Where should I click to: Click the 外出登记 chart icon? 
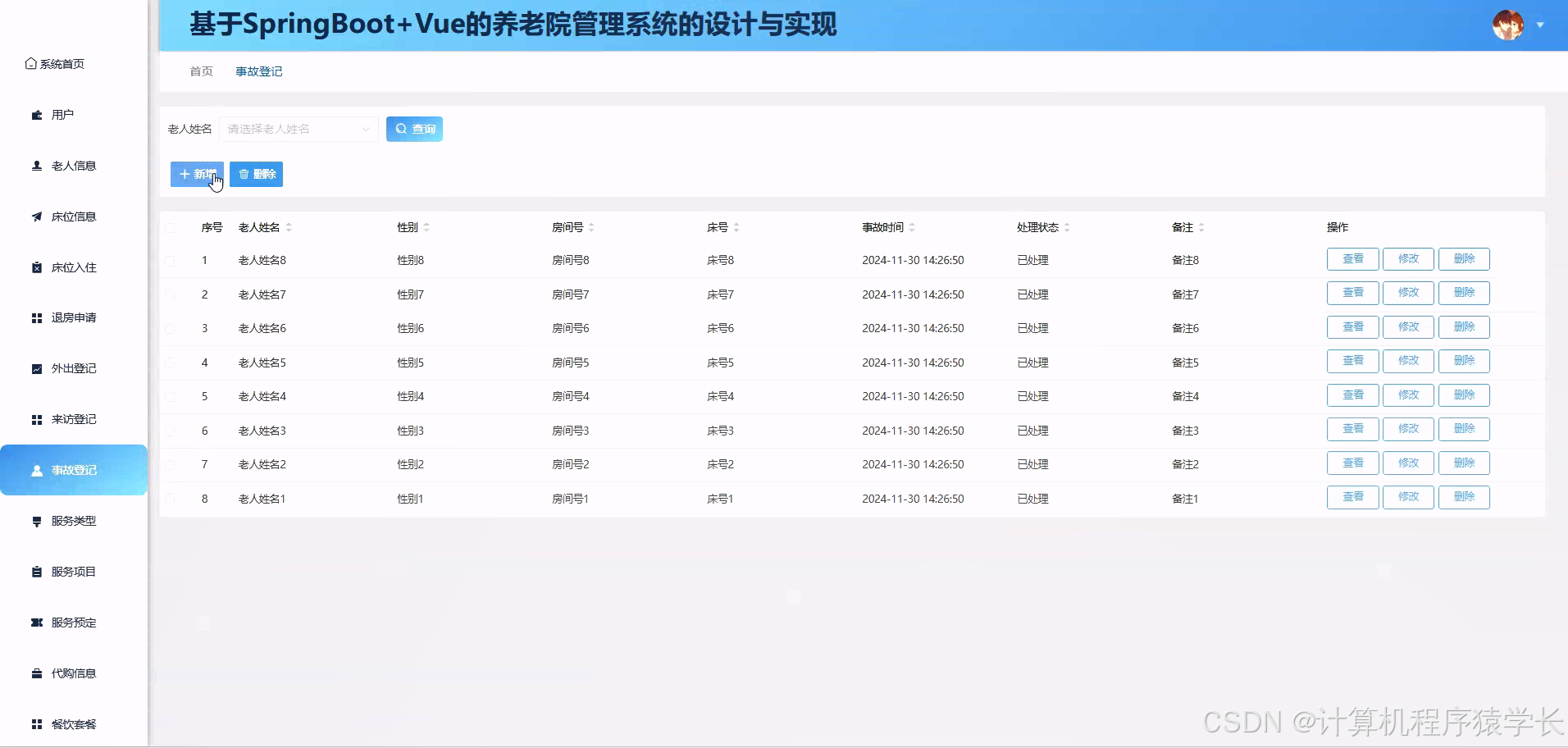pyautogui.click(x=35, y=367)
